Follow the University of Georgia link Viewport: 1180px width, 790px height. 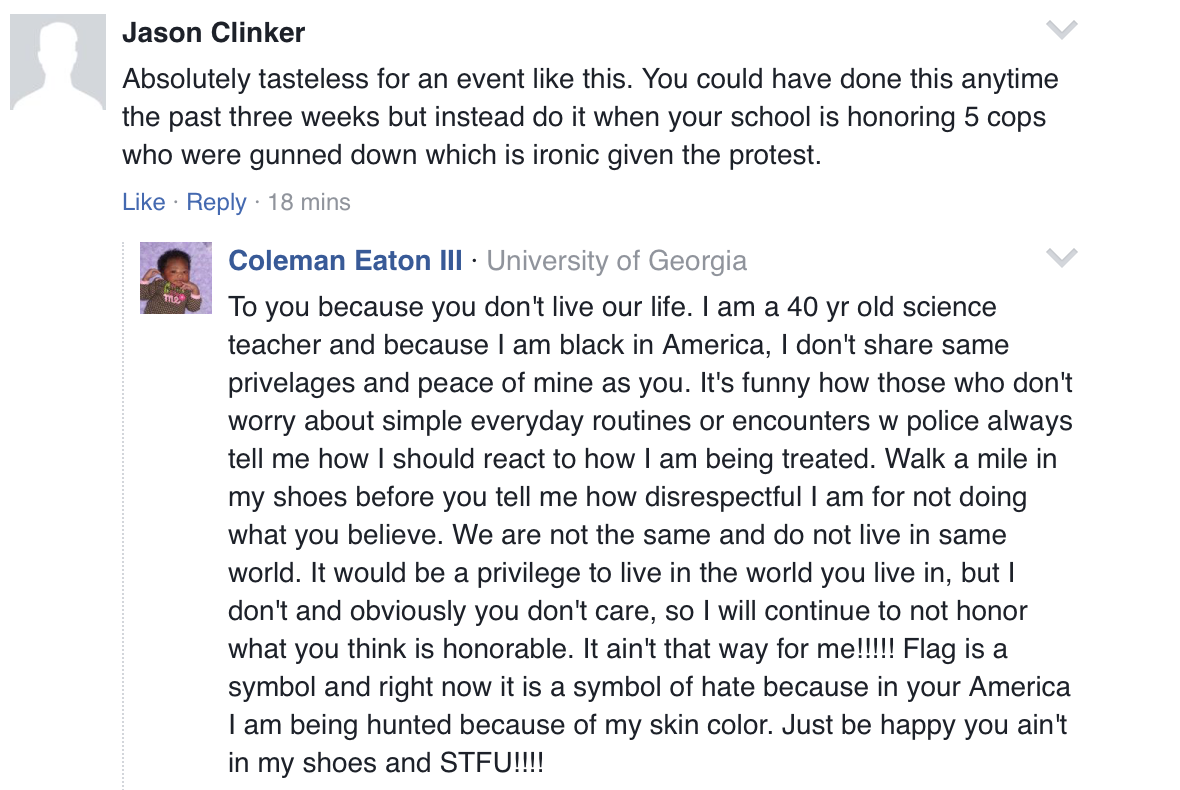pyautogui.click(x=616, y=261)
